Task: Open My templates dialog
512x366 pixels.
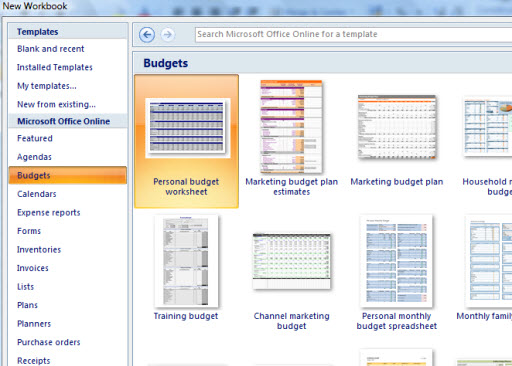Action: pyautogui.click(x=47, y=86)
